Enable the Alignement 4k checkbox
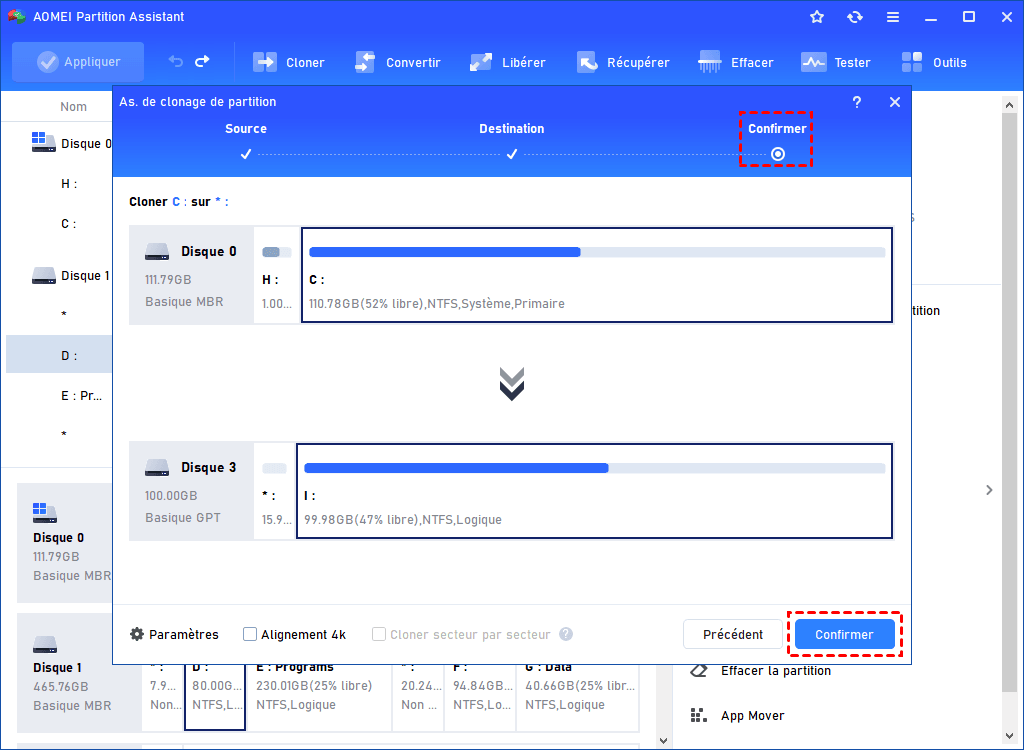This screenshot has height=750, width=1024. coord(249,634)
